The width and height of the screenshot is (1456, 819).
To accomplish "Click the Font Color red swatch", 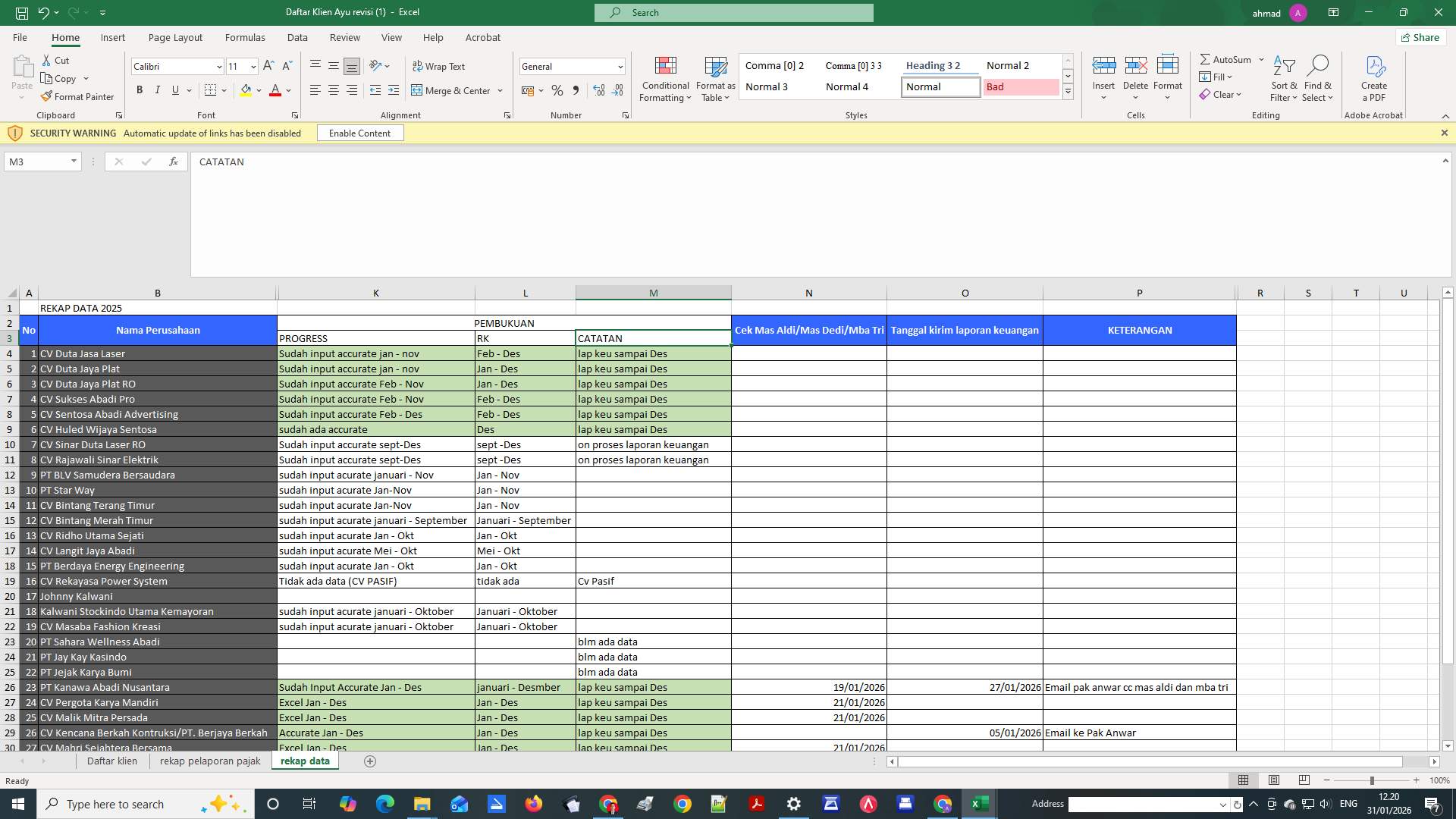I will (275, 90).
